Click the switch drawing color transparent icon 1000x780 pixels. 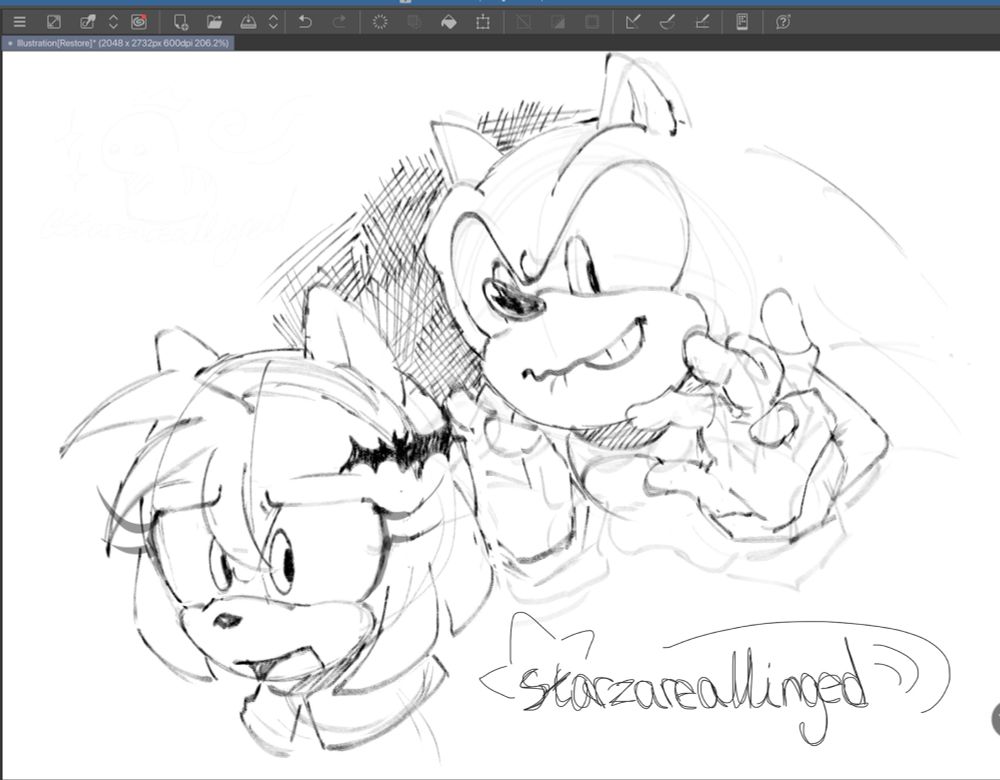pos(54,22)
